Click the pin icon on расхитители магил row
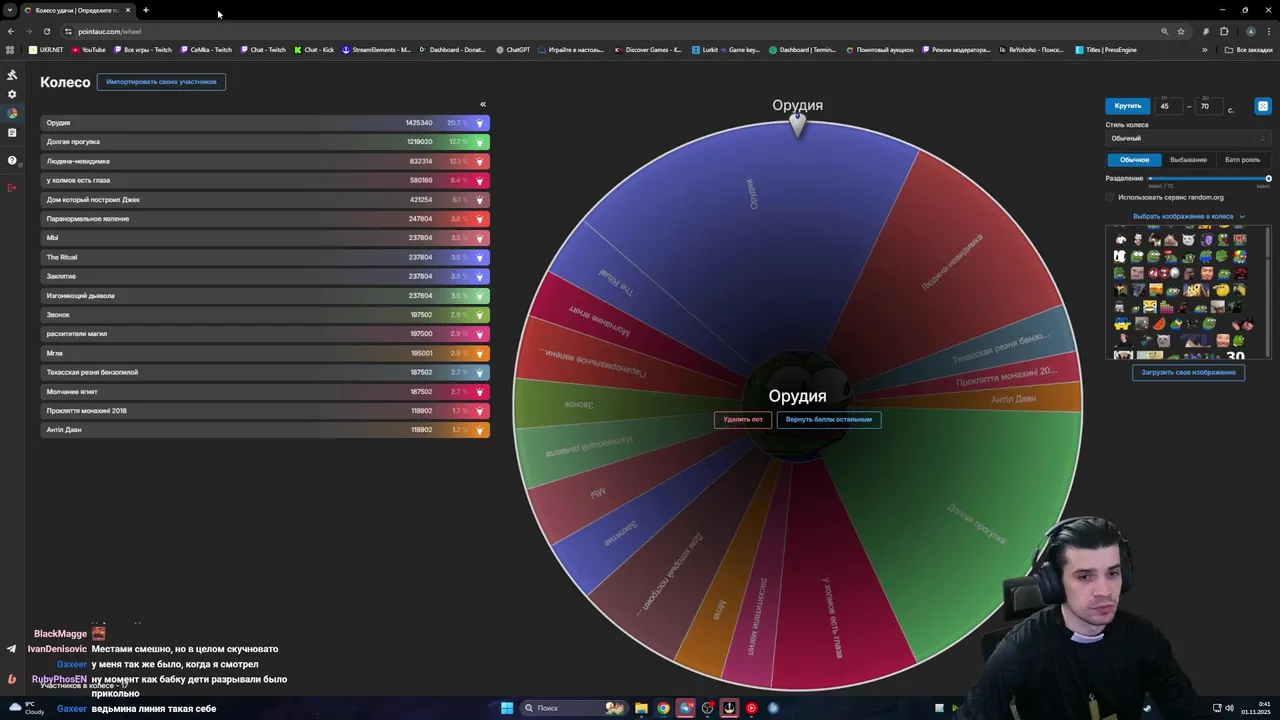Image resolution: width=1280 pixels, height=720 pixels. [x=480, y=334]
